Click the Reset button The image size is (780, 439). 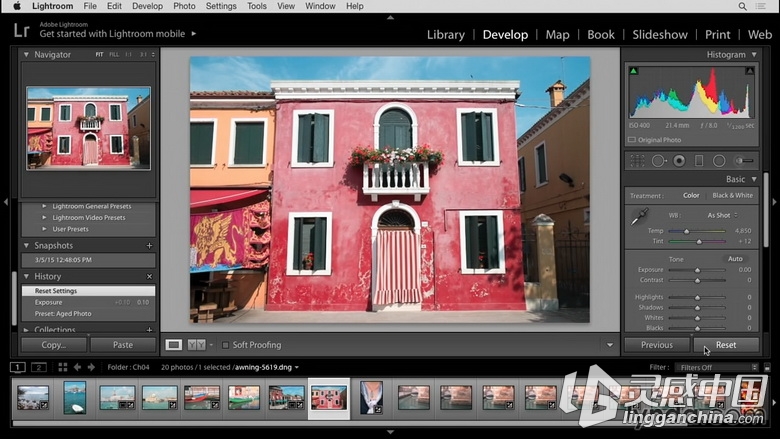coord(726,345)
